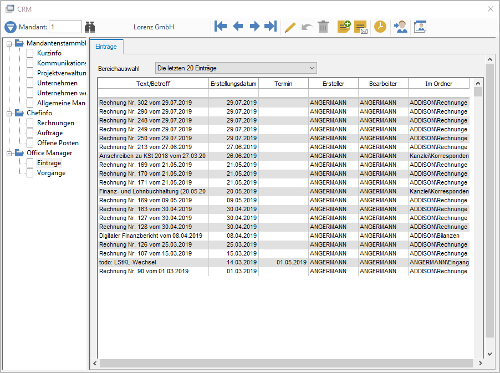500x373 pixels.
Task: Select row Rechnung Nr. 107 vom 15.03.2019
Action: 284,253
